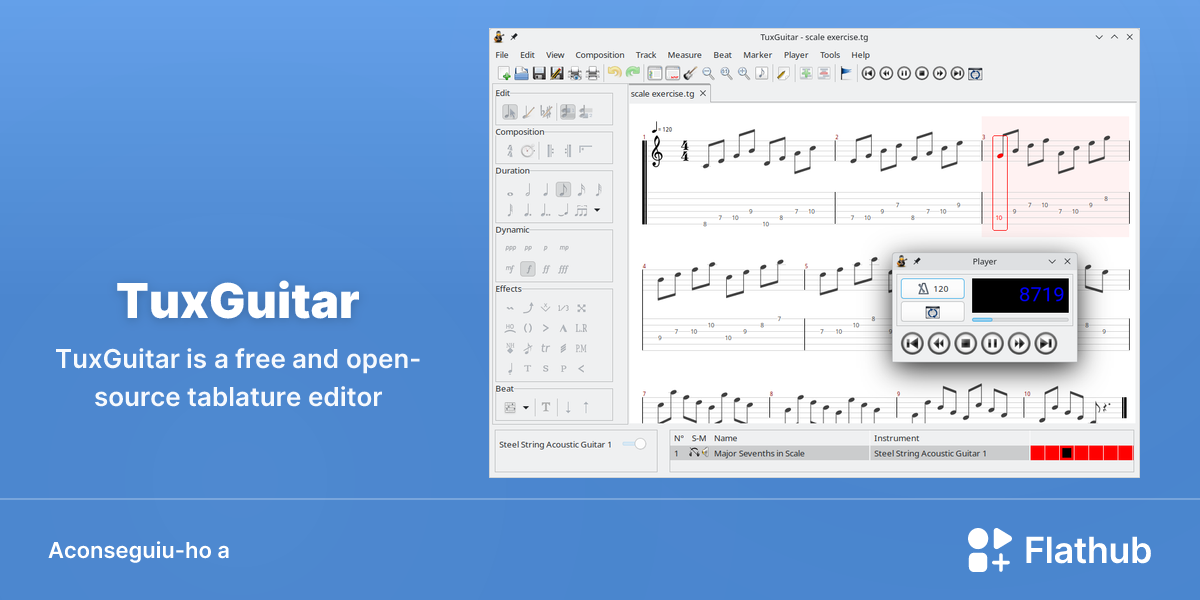Select the 'fff' dynamic

(563, 268)
